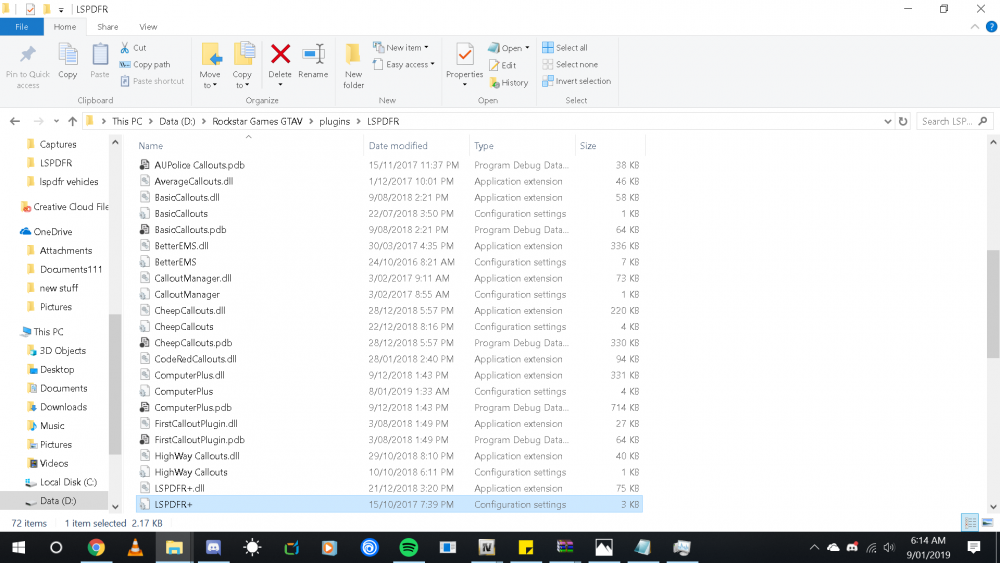1000x563 pixels.
Task: Select the BetterEMS.dll file
Action: tap(181, 246)
